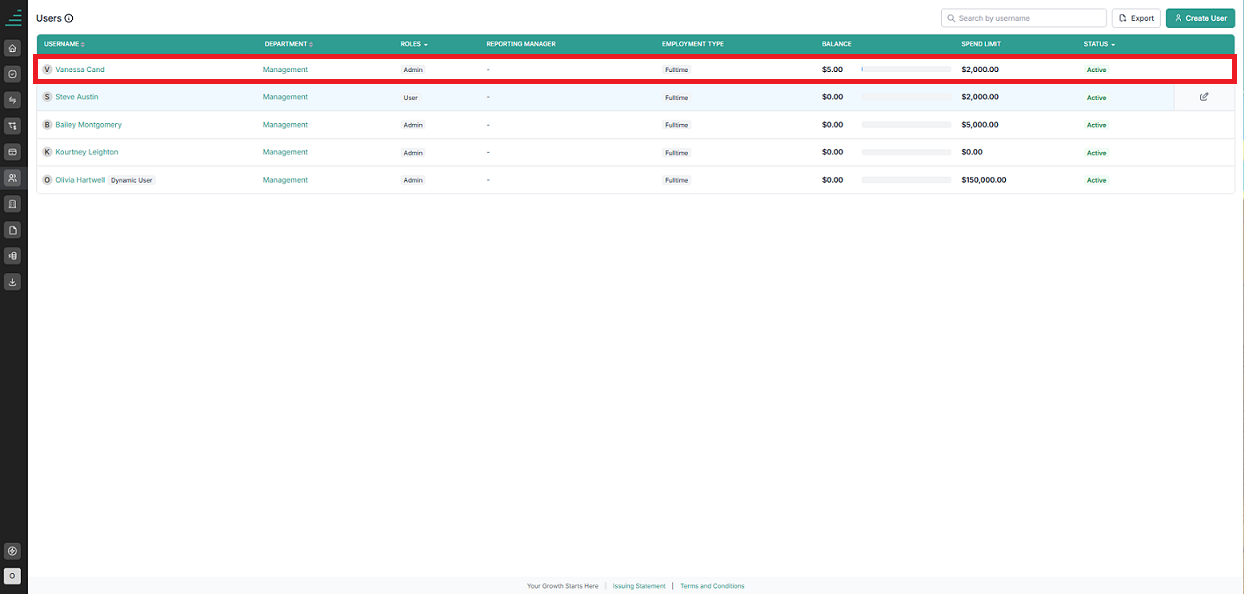Open the Bailey Montgomery user link
The width and height of the screenshot is (1244, 596).
pos(88,125)
